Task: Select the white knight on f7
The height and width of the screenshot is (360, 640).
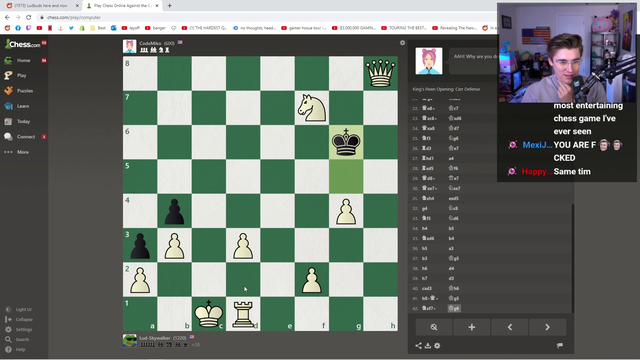Action: (312, 108)
